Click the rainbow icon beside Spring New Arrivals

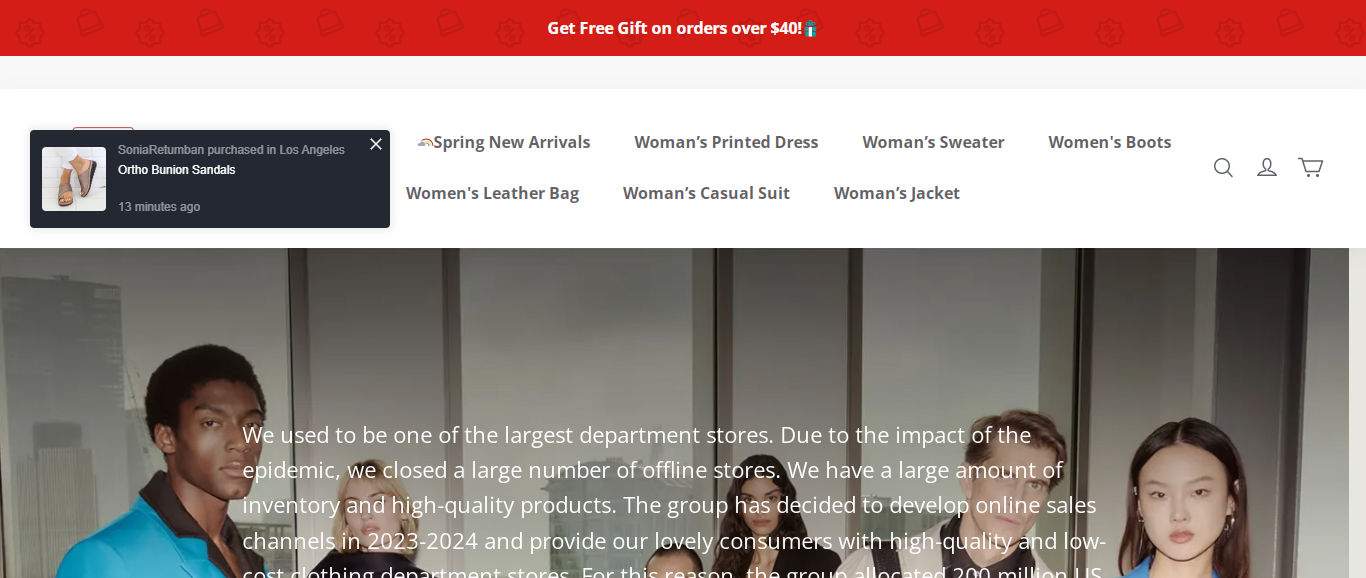tap(425, 142)
